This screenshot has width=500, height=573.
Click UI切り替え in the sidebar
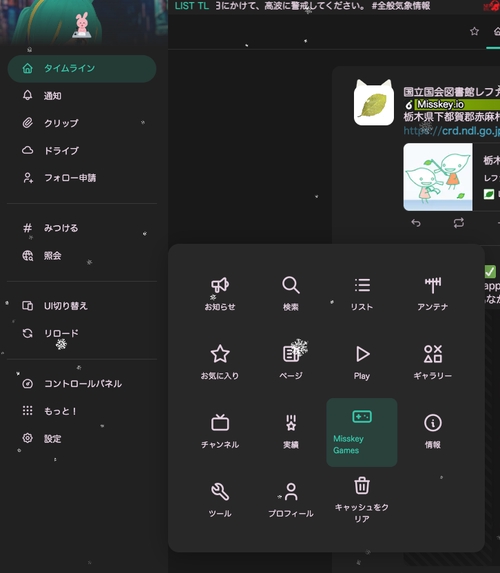(82, 306)
